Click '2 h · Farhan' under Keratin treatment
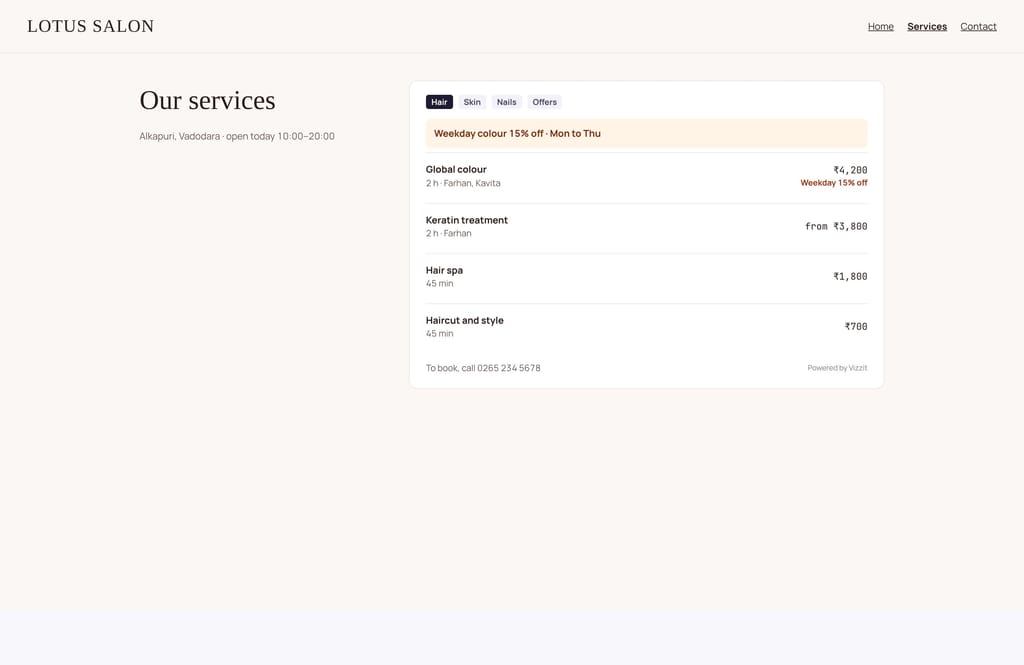The width and height of the screenshot is (1024, 665). point(448,233)
